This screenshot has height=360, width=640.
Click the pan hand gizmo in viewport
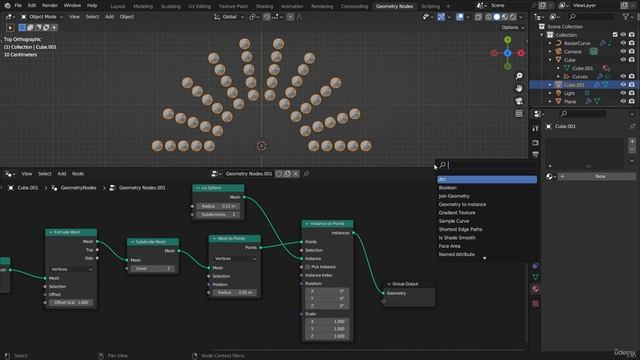[519, 88]
